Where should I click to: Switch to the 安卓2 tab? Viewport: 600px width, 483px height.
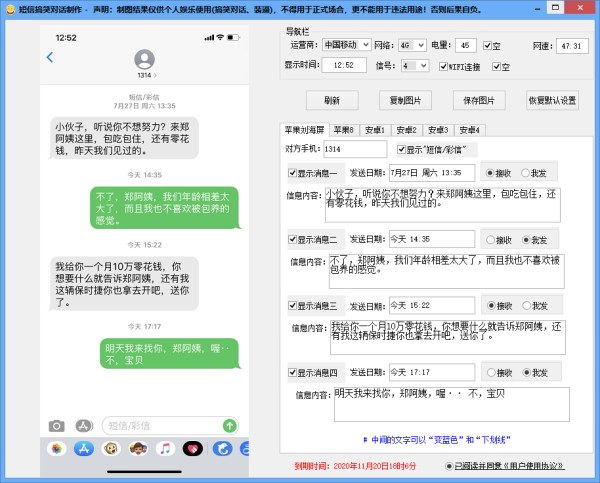click(x=406, y=129)
